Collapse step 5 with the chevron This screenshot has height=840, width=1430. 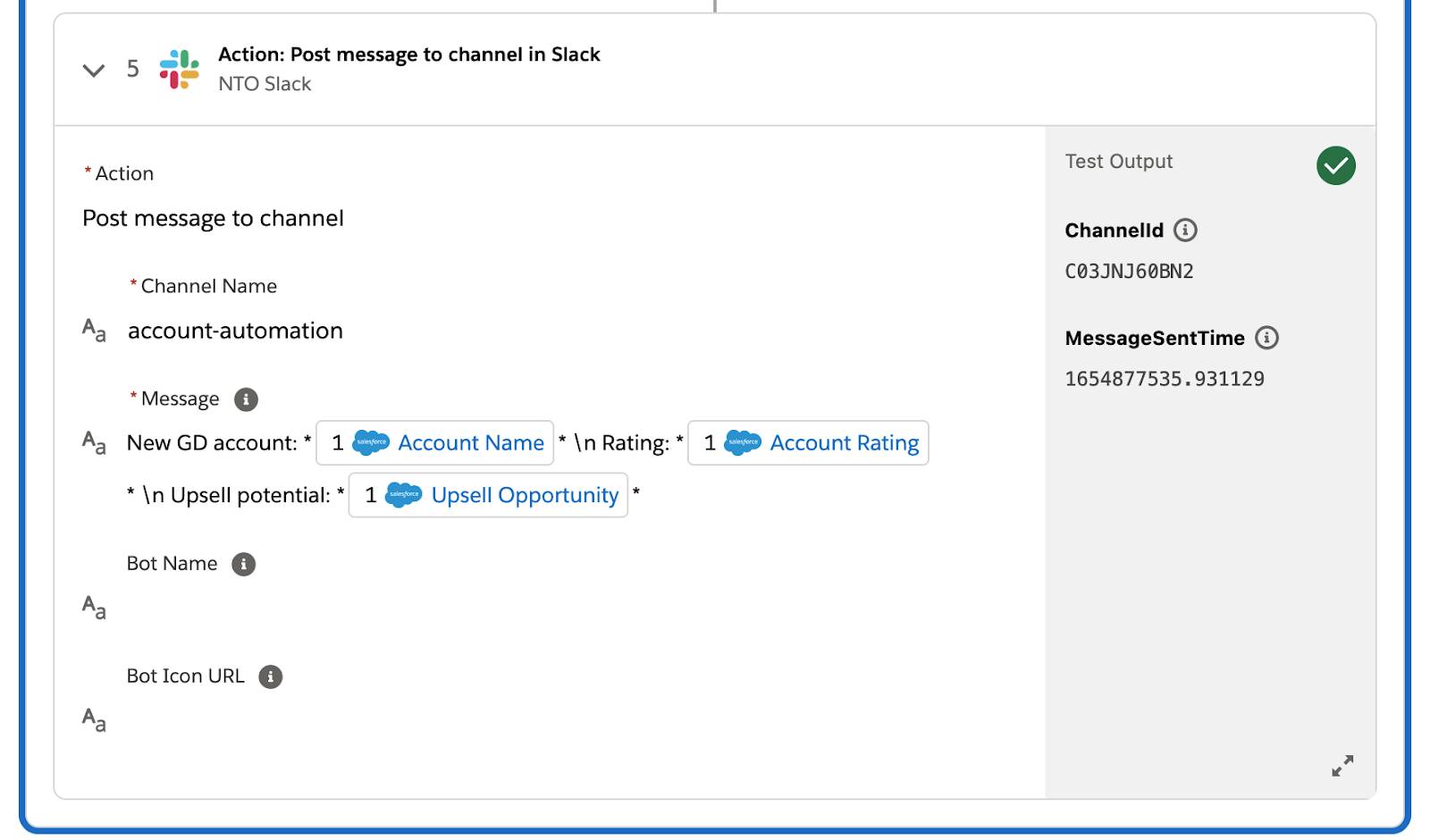[94, 70]
